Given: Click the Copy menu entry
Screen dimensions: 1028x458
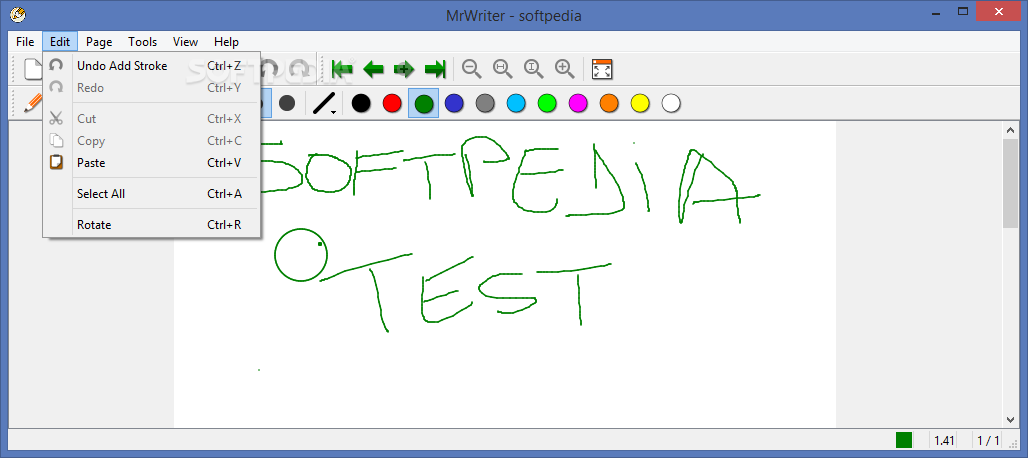Looking at the screenshot, I should [151, 141].
